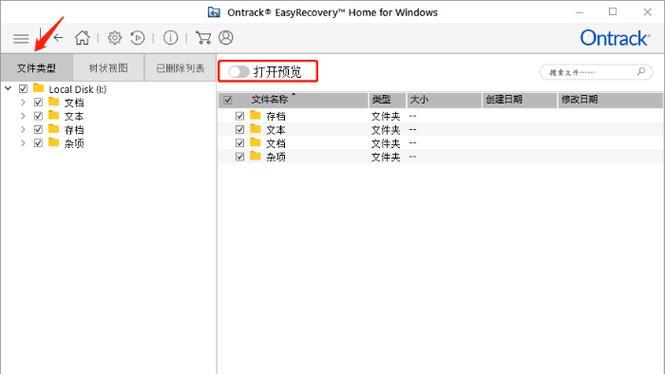This screenshot has width=665, height=374.
Task: Select Local Disk (I:) in tree
Action: [x=78, y=89]
